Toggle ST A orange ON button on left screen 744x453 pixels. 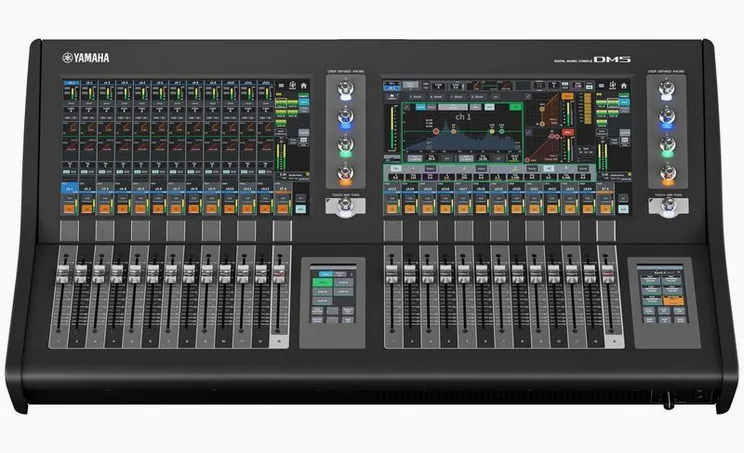(282, 209)
